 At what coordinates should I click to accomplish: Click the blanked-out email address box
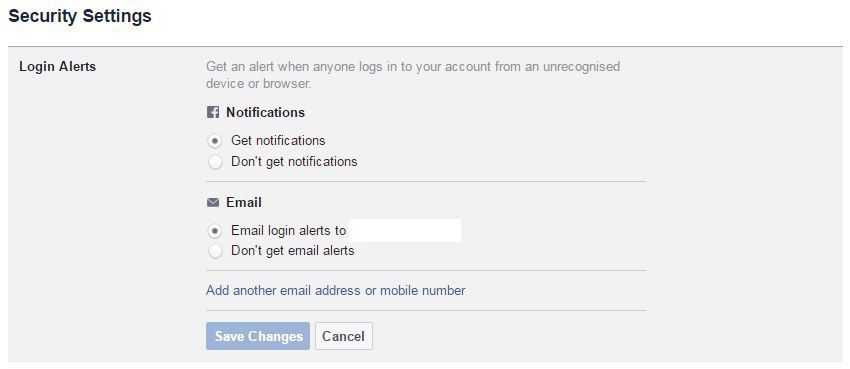pyautogui.click(x=405, y=230)
